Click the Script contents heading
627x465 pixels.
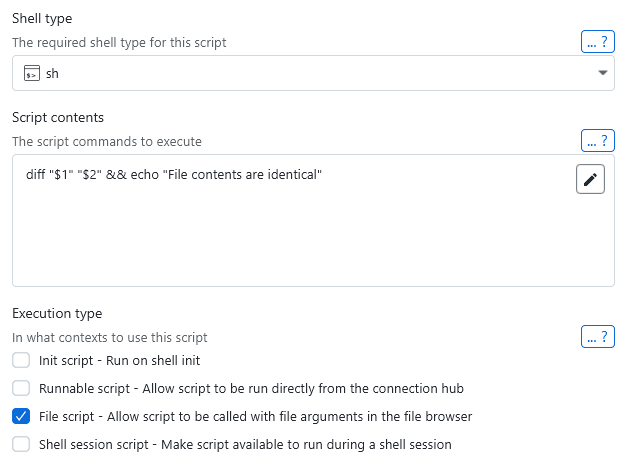[58, 117]
